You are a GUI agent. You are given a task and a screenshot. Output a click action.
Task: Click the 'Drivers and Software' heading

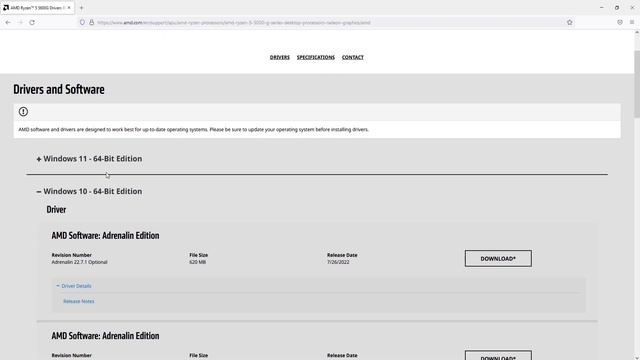59,89
